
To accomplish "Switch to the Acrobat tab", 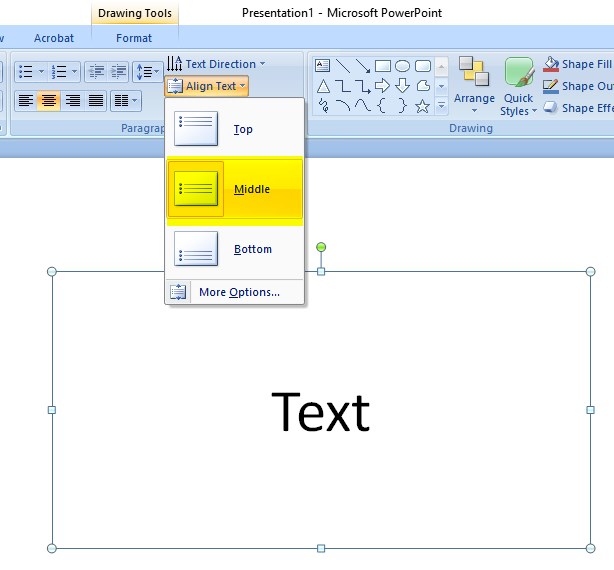I will point(54,38).
